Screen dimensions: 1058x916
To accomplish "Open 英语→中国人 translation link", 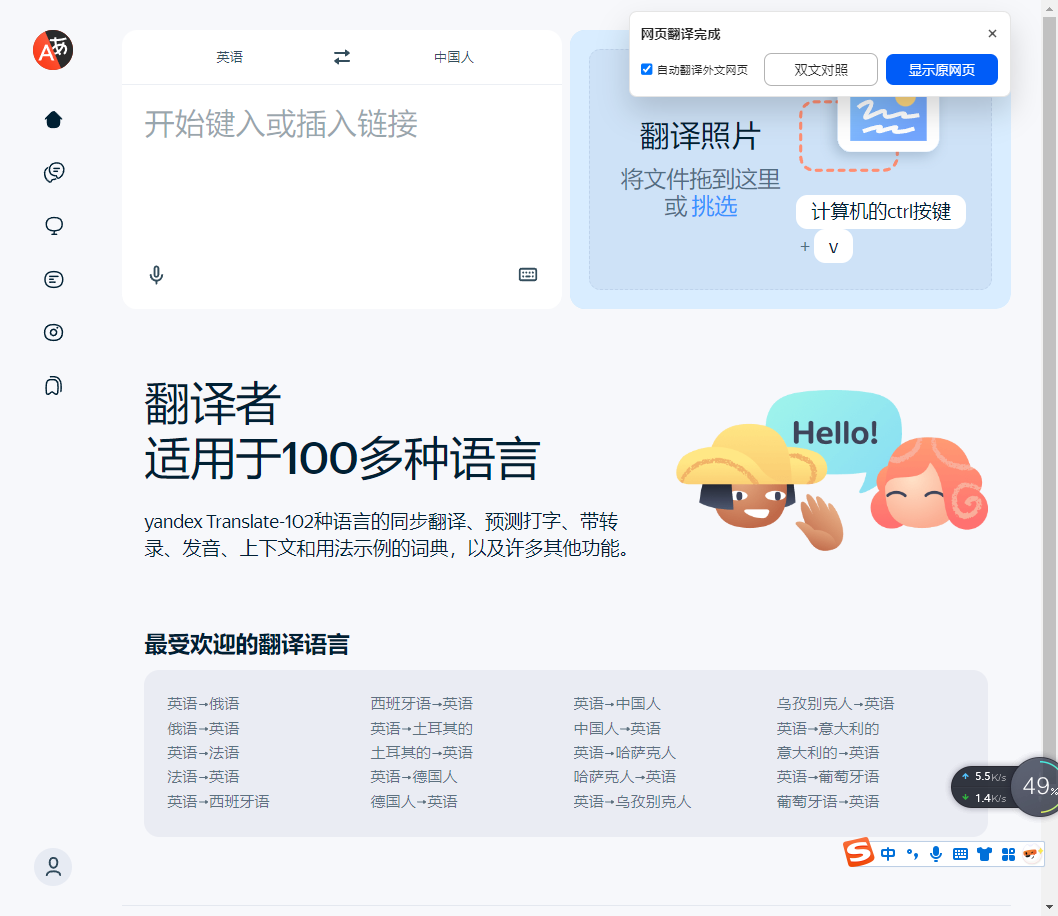I will [617, 704].
